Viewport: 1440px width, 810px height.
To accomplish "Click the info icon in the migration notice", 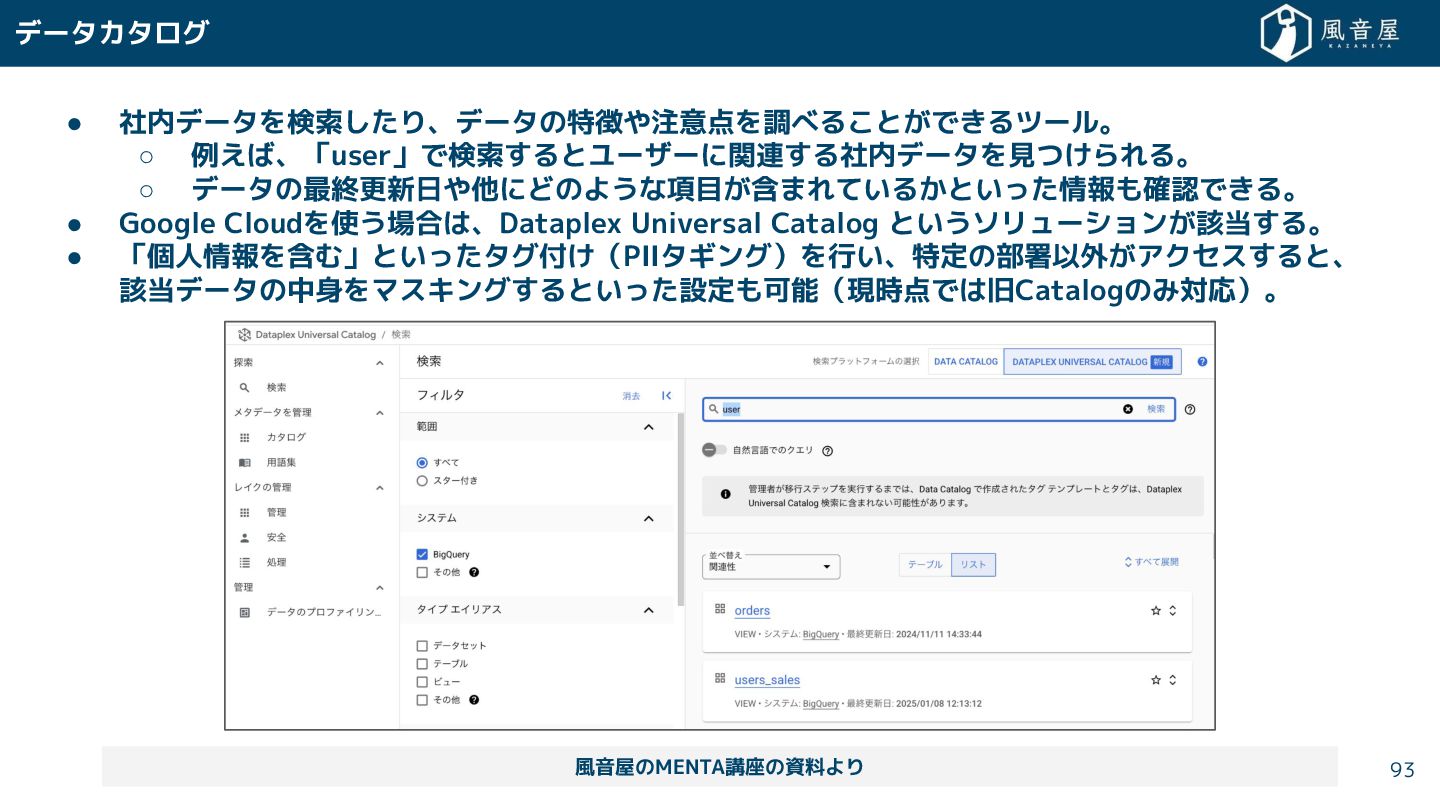I will coord(725,494).
